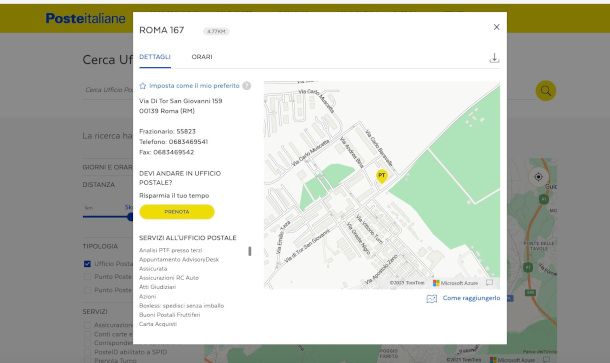The width and height of the screenshot is (610, 363).
Task: Select 'Carta Acquisti' service entry
Action: click(x=158, y=324)
